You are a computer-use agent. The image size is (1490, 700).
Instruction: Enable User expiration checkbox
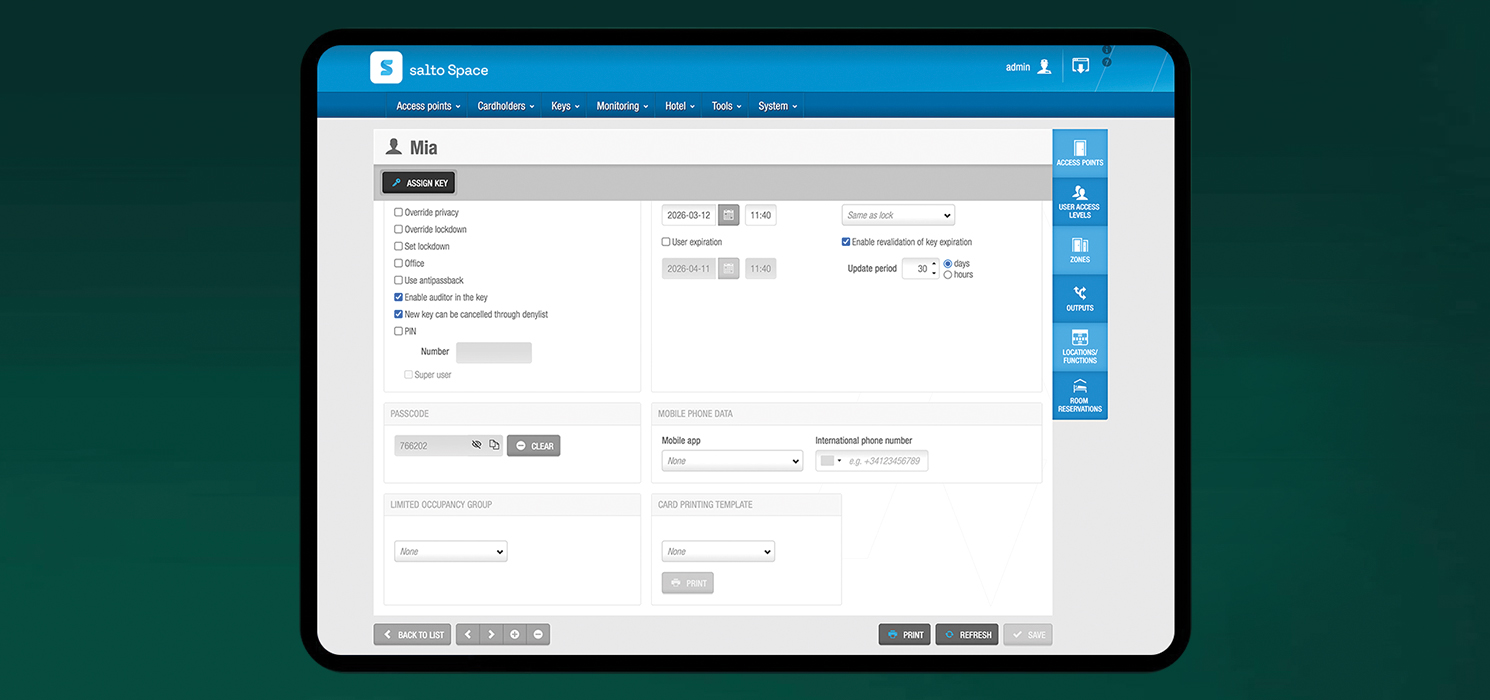[666, 242]
